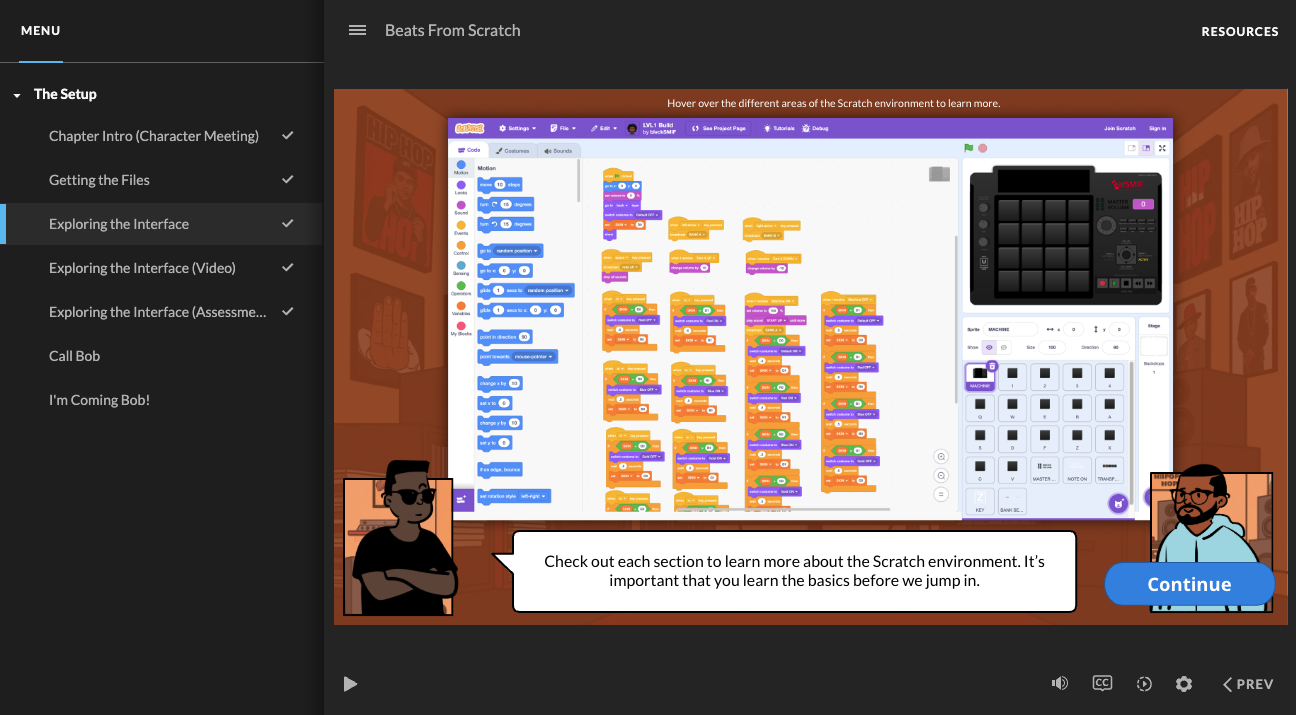
Task: Open Debug from the Scratch toolbar
Action: tap(815, 128)
